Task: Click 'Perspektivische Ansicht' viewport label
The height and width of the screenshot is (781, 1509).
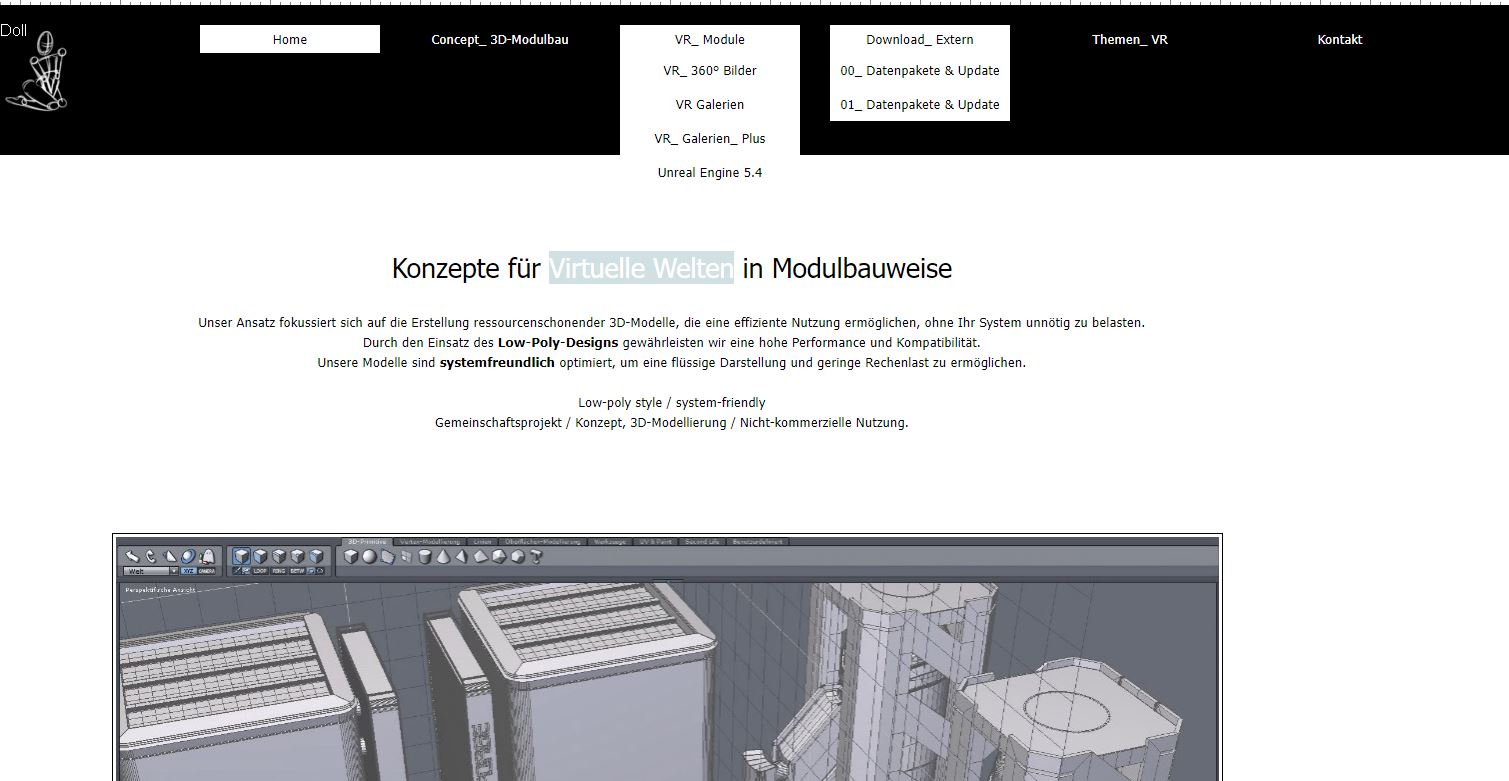Action: tap(160, 590)
